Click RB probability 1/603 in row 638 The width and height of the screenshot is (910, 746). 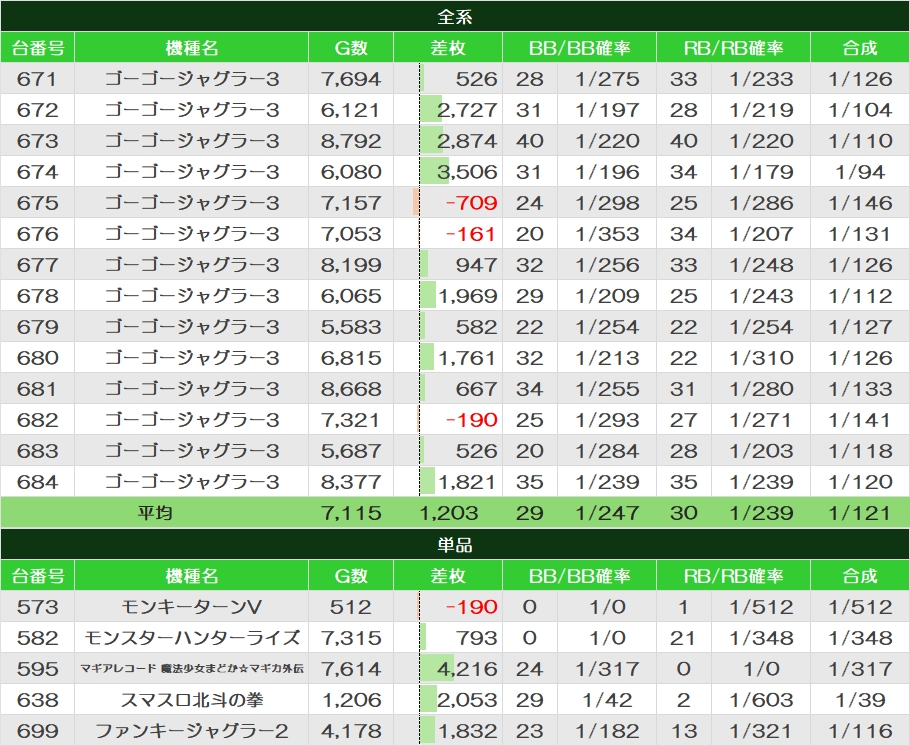pyautogui.click(x=761, y=700)
